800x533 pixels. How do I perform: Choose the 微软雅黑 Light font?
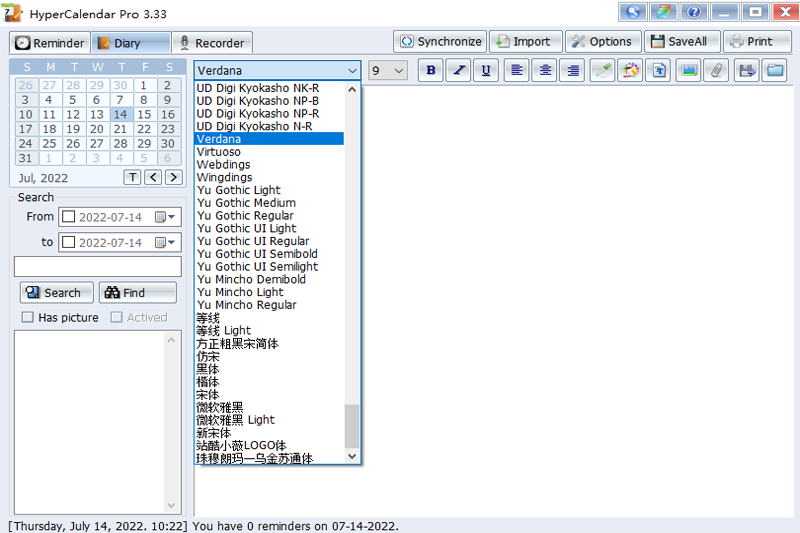269,420
